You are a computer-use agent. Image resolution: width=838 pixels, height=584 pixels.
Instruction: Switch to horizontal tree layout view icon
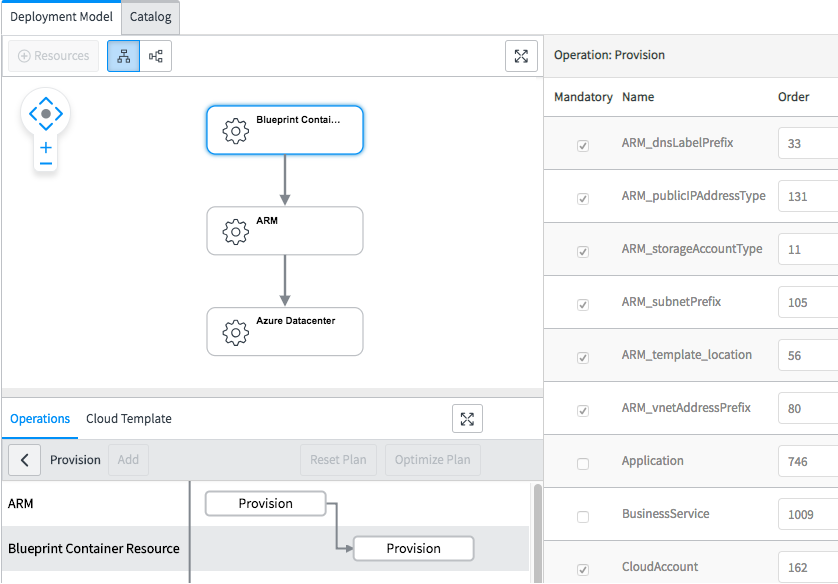click(156, 56)
